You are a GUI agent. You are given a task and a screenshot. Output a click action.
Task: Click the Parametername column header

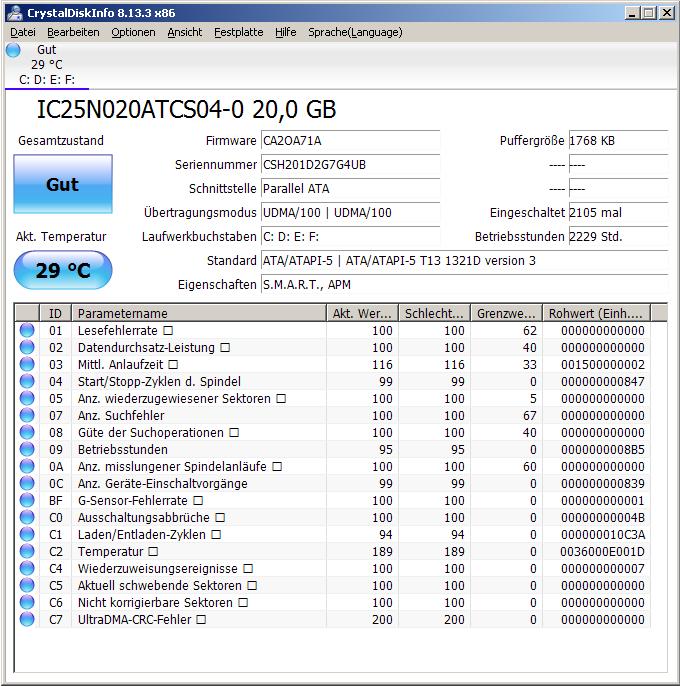(x=199, y=313)
